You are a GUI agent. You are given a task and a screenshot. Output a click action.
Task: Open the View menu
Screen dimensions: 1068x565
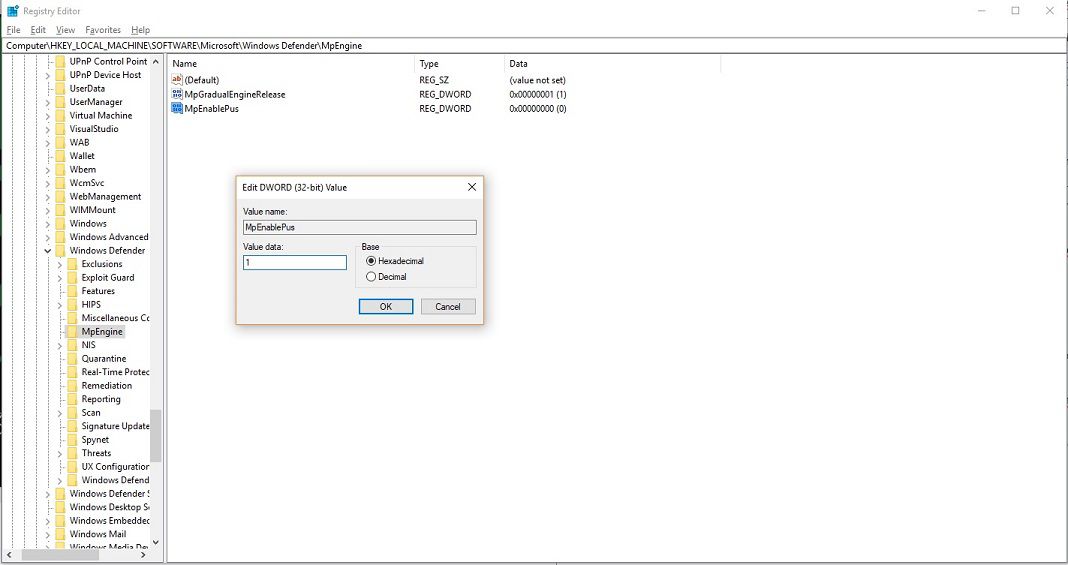[65, 30]
